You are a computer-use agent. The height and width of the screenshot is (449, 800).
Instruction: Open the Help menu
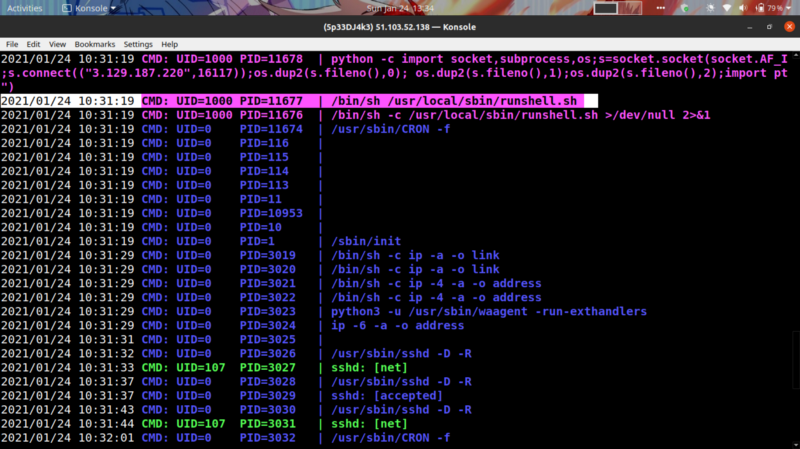coord(169,44)
